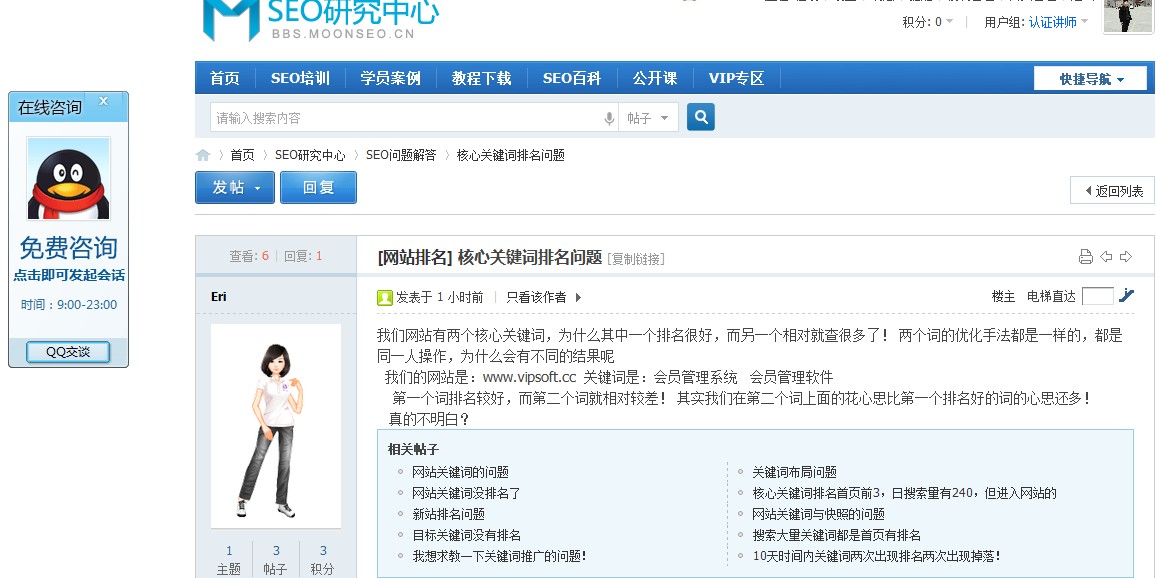
Task: Click the Eri author avatar image
Action: pyautogui.click(x=275, y=427)
